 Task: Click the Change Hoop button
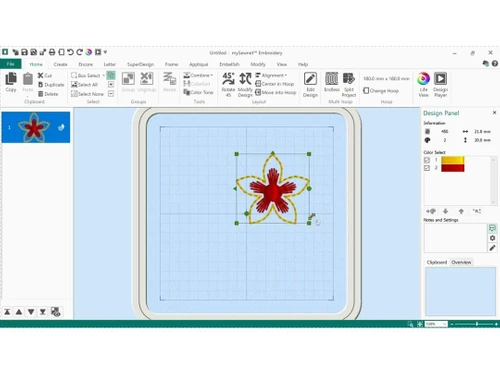point(381,91)
